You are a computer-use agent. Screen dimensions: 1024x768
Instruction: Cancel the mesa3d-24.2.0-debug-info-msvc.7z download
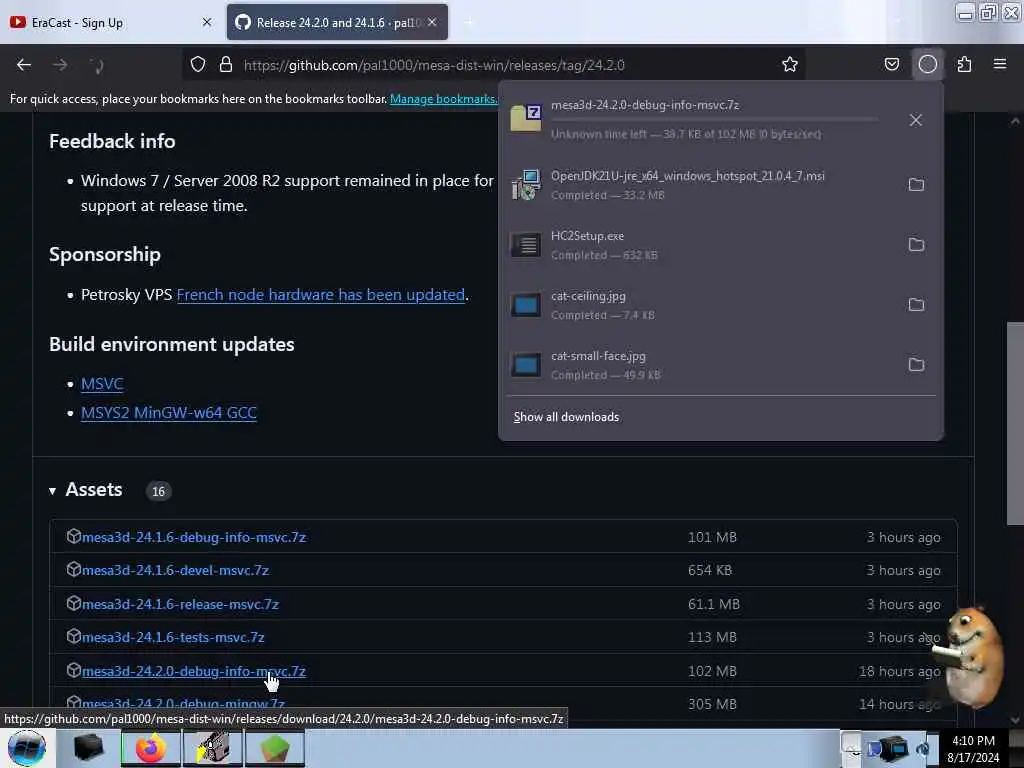[916, 120]
